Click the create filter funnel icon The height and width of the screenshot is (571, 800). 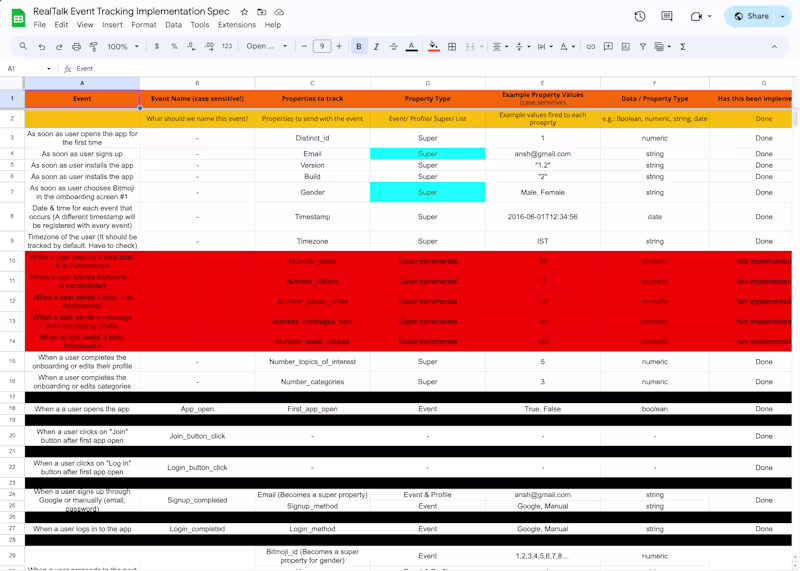coord(643,46)
